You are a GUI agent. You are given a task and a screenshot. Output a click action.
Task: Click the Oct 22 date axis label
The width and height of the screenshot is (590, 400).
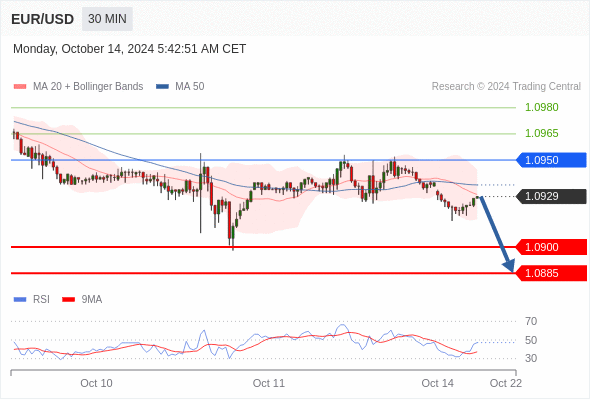click(506, 383)
